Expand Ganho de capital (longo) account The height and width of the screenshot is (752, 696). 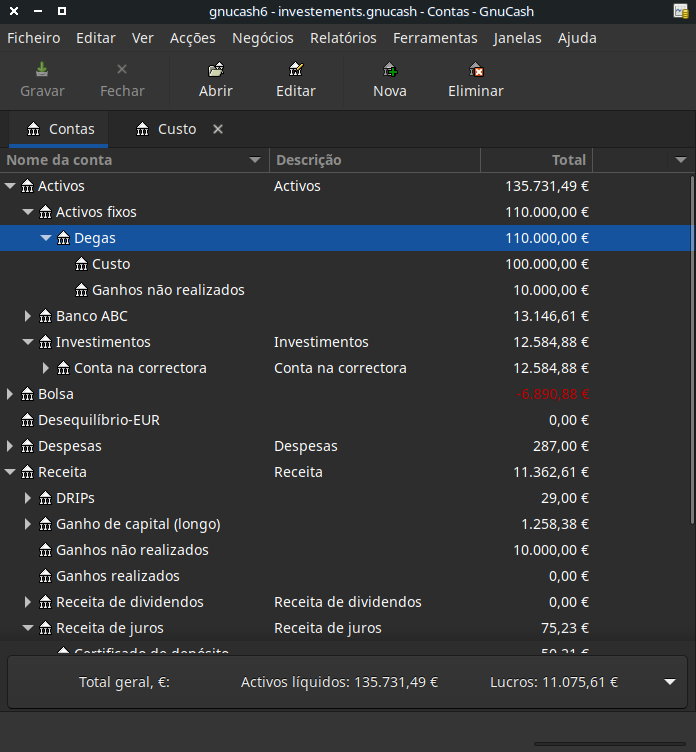pos(28,524)
